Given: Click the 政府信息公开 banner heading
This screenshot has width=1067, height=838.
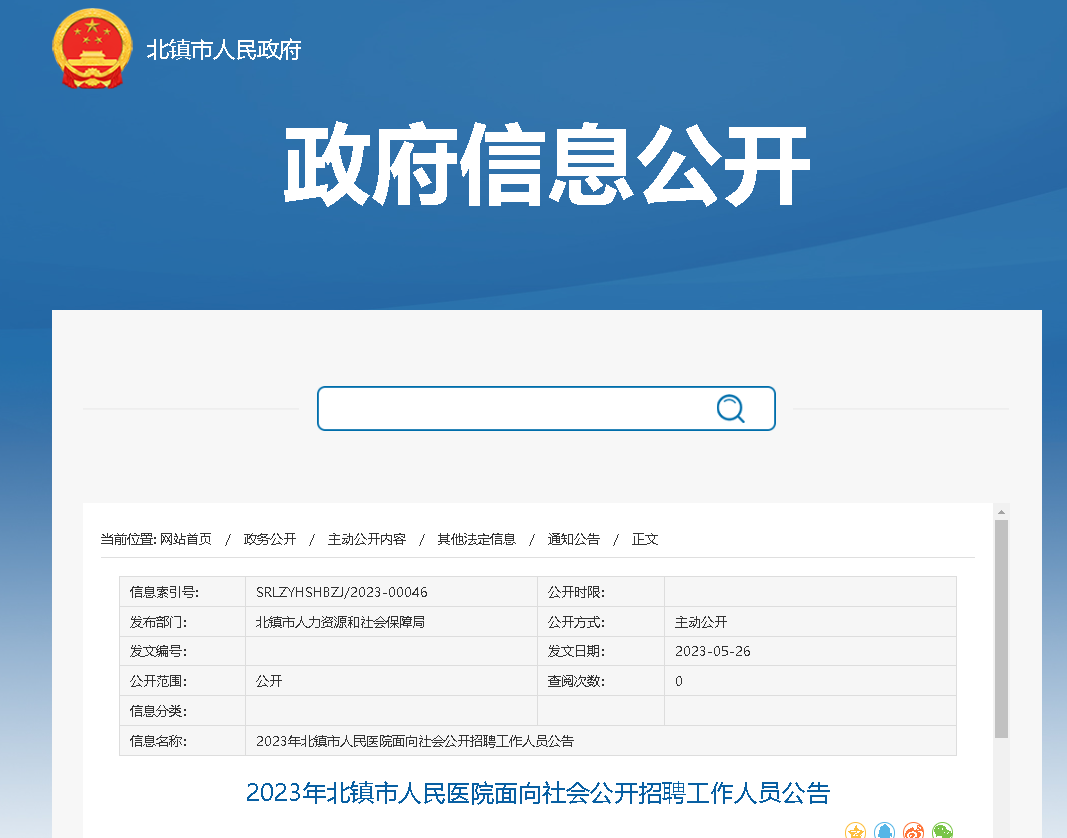Looking at the screenshot, I should [546, 165].
